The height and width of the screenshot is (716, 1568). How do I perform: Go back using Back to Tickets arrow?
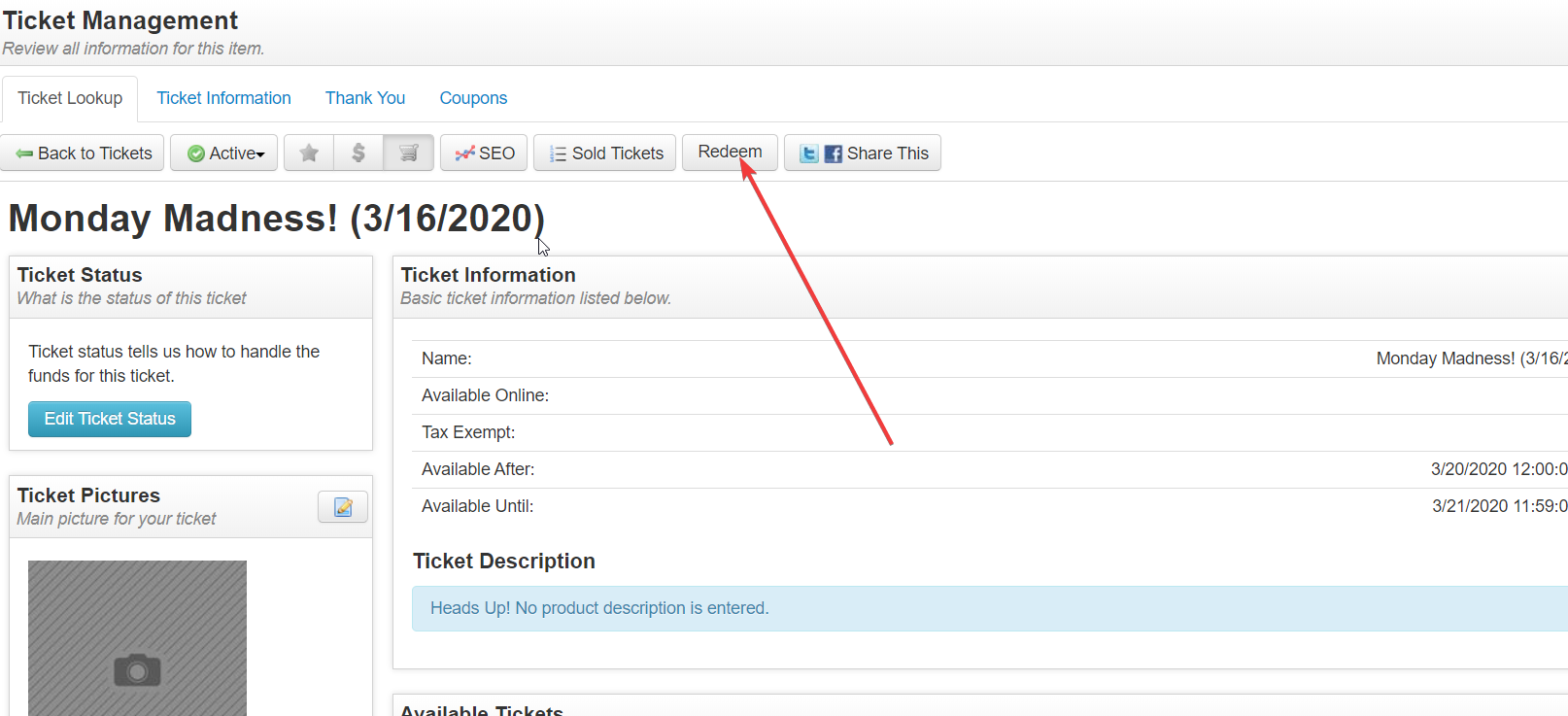(x=83, y=153)
